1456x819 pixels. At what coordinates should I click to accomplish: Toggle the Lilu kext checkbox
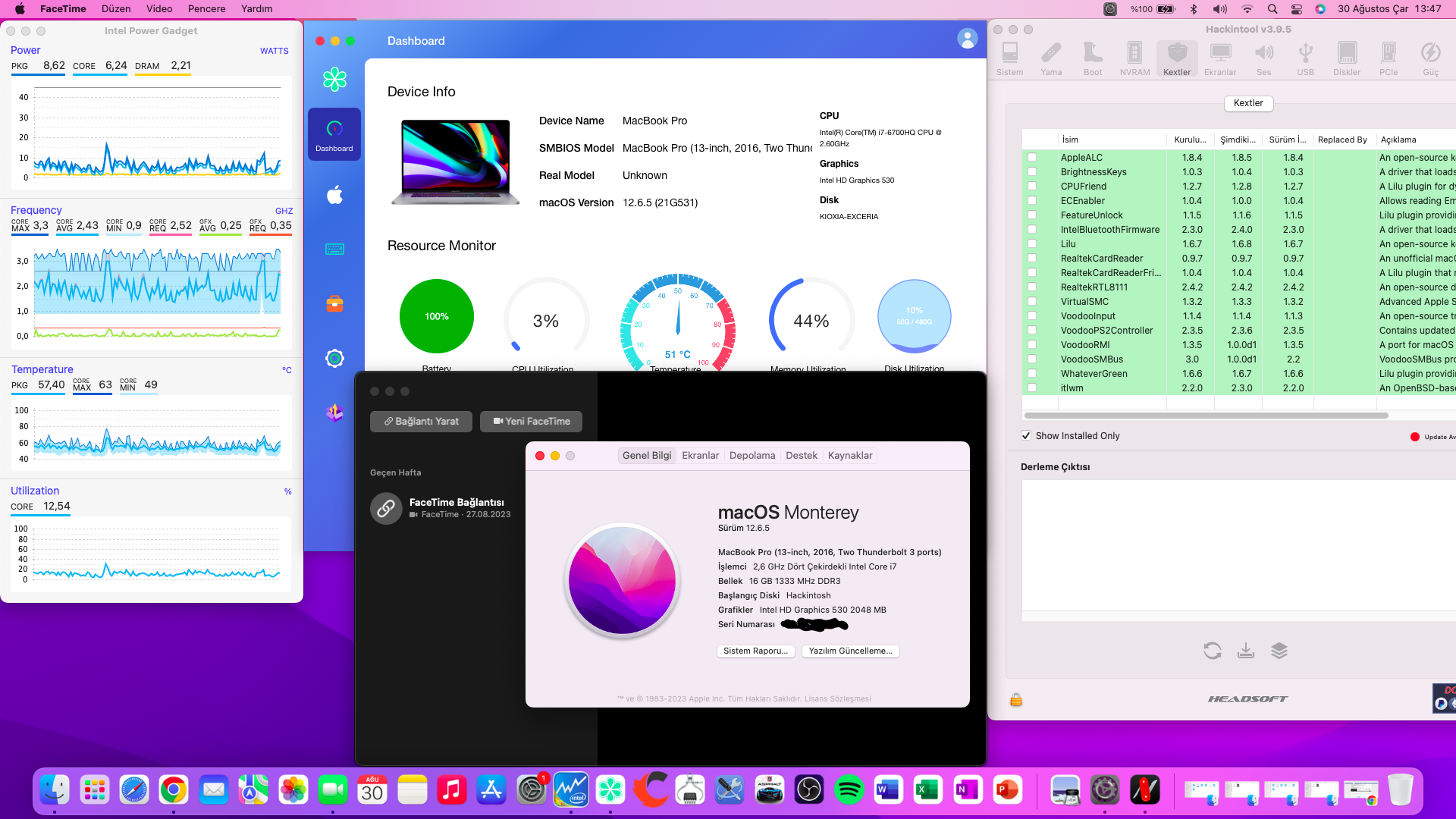(x=1032, y=244)
